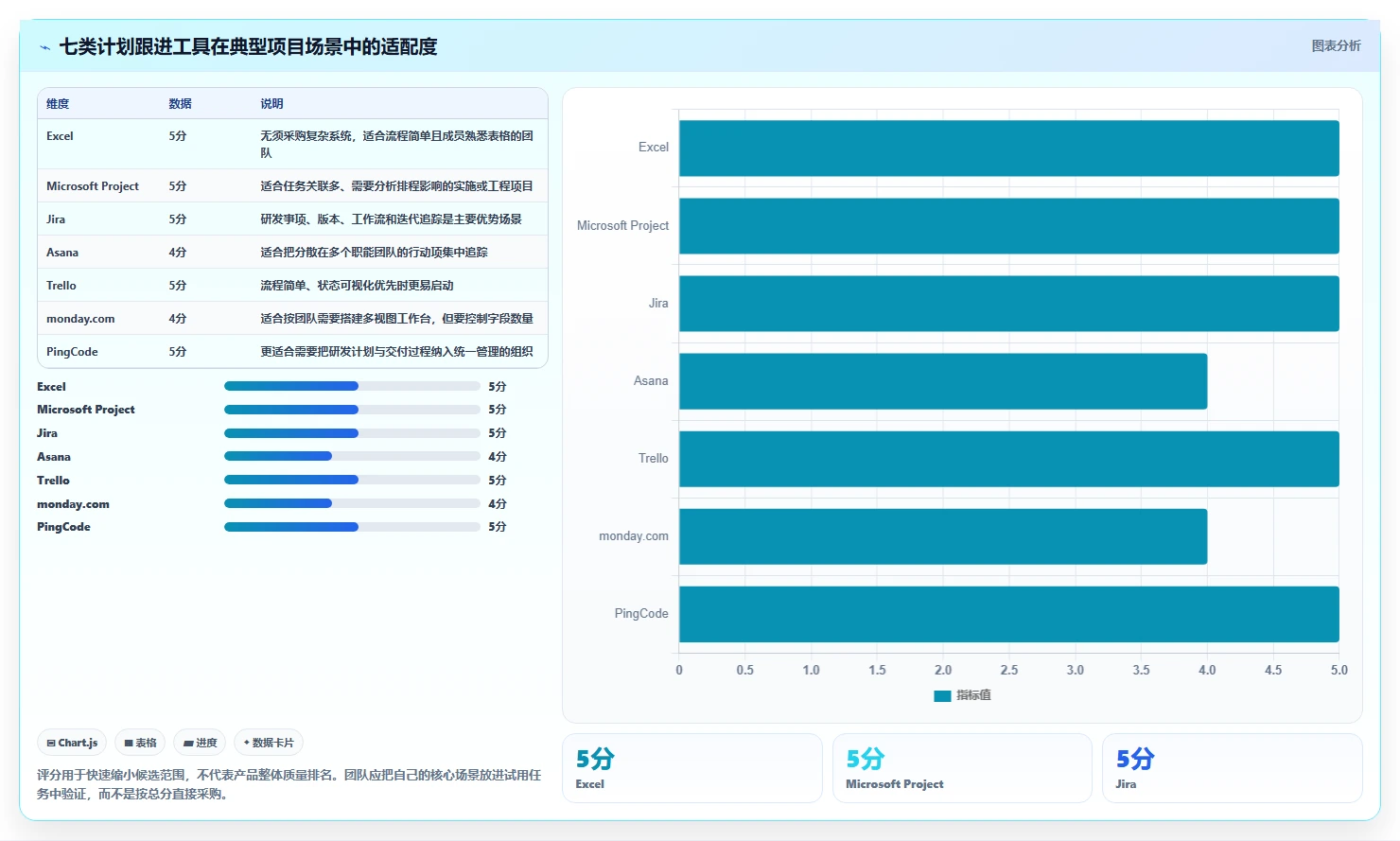Image resolution: width=1400 pixels, height=841 pixels.
Task: Click the Jira bar in chart
Action: [x=1009, y=304]
